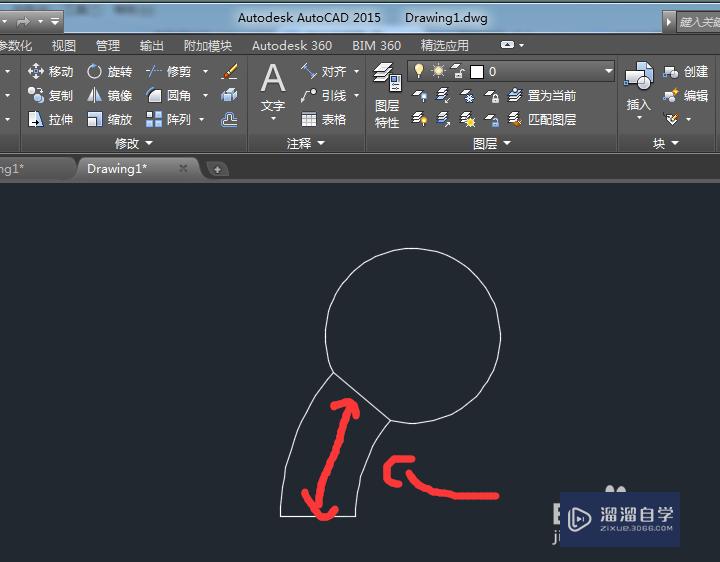Click the Create block (创建) tool
Viewport: 720px width, 562px height.
coord(686,71)
